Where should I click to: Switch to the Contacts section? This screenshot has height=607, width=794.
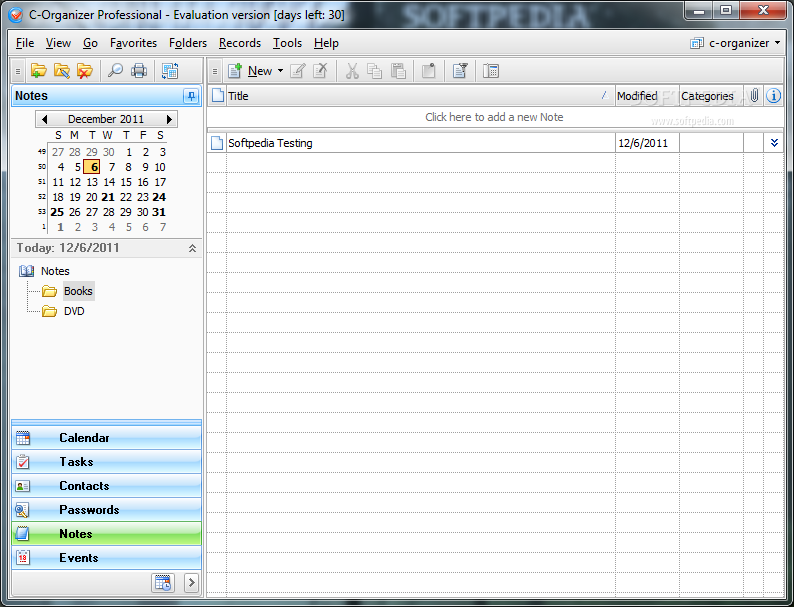(x=106, y=485)
